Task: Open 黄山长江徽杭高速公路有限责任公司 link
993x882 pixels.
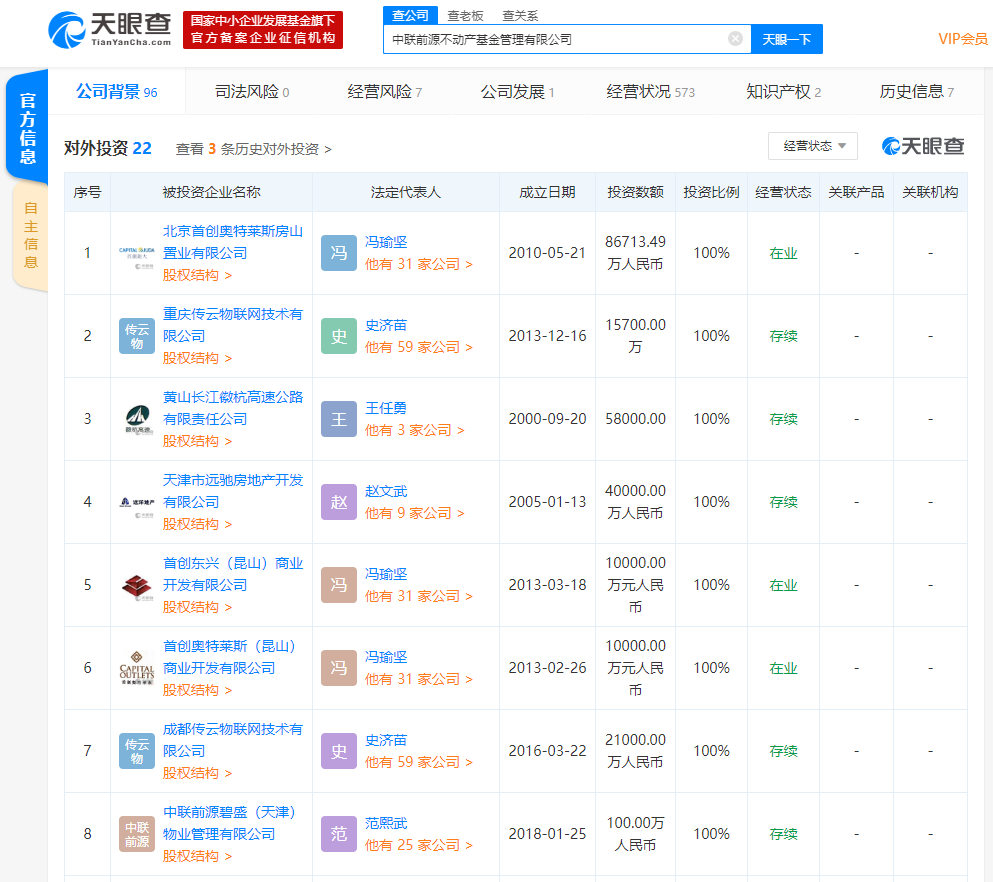Action: 232,408
